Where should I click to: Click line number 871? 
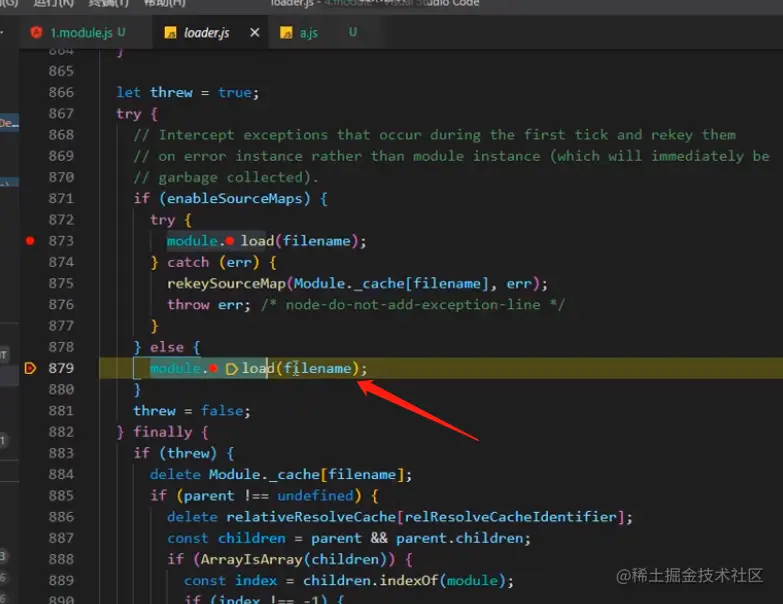click(61, 199)
